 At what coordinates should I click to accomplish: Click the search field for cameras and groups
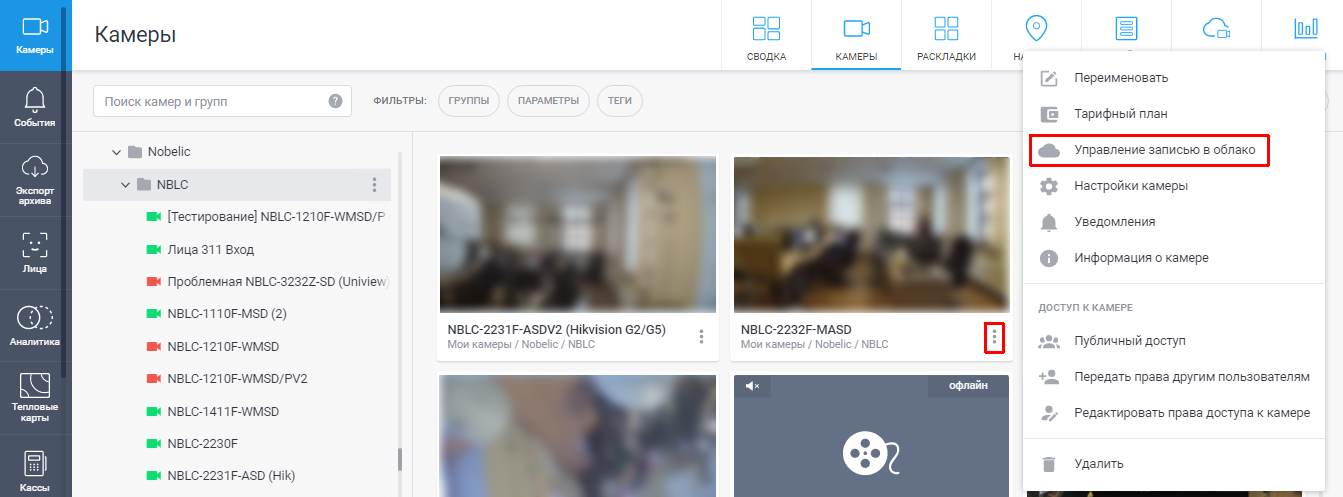pyautogui.click(x=222, y=101)
